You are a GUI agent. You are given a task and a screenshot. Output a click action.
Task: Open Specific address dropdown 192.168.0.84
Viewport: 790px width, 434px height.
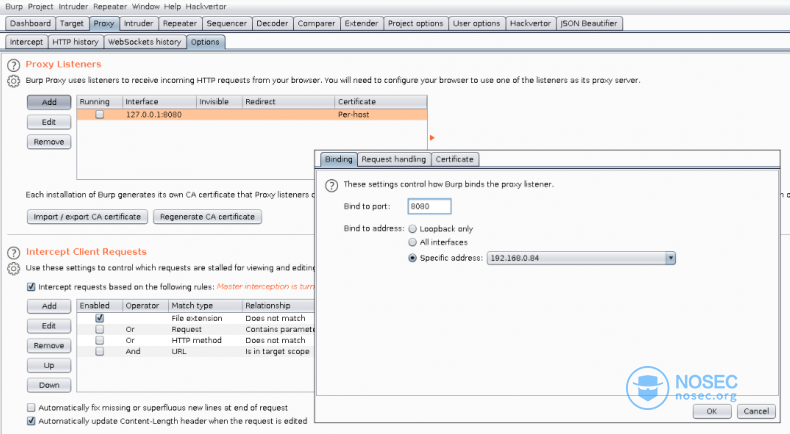pyautogui.click(x=581, y=258)
